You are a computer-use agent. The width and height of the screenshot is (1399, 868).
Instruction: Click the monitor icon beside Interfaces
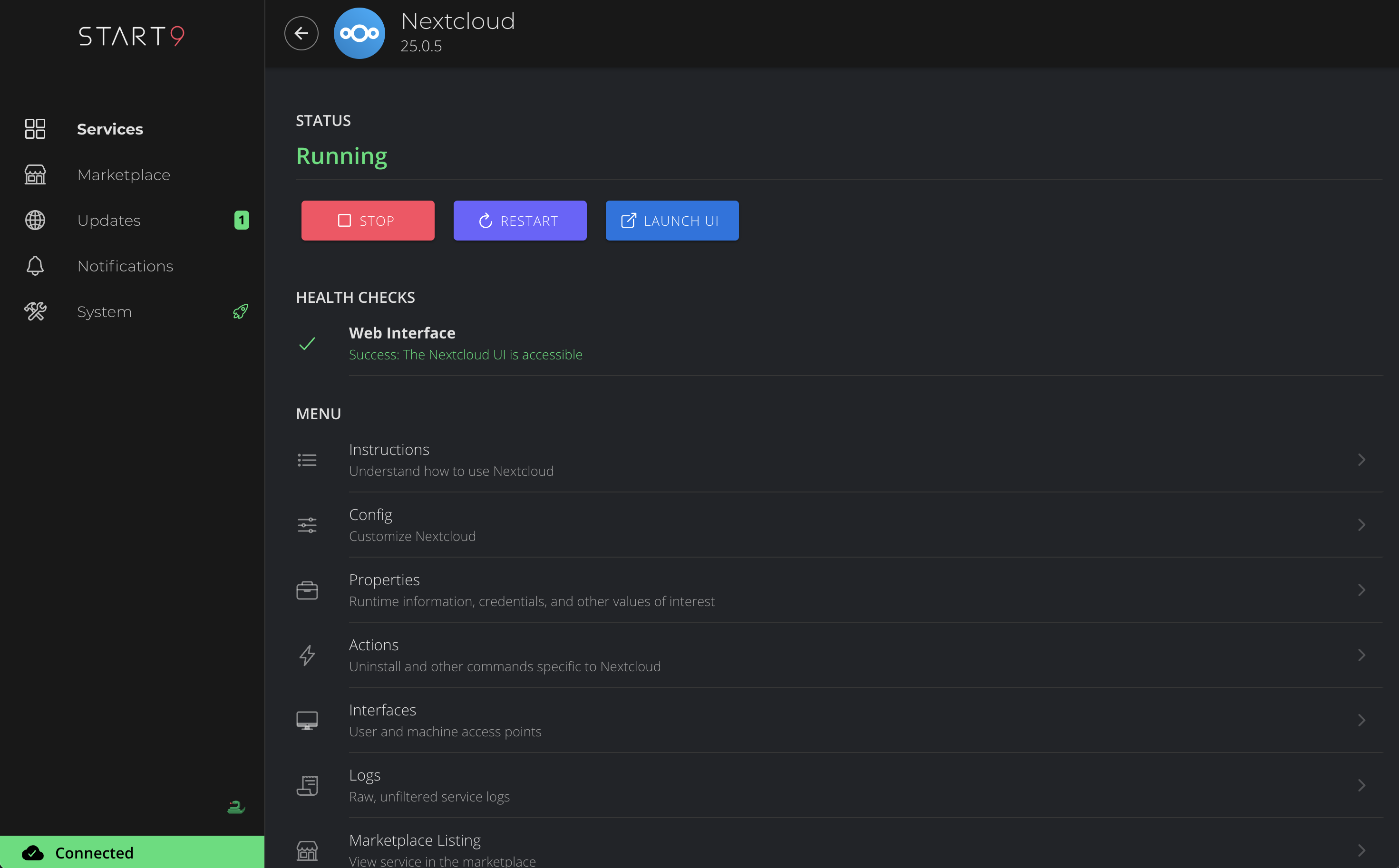pos(307,720)
